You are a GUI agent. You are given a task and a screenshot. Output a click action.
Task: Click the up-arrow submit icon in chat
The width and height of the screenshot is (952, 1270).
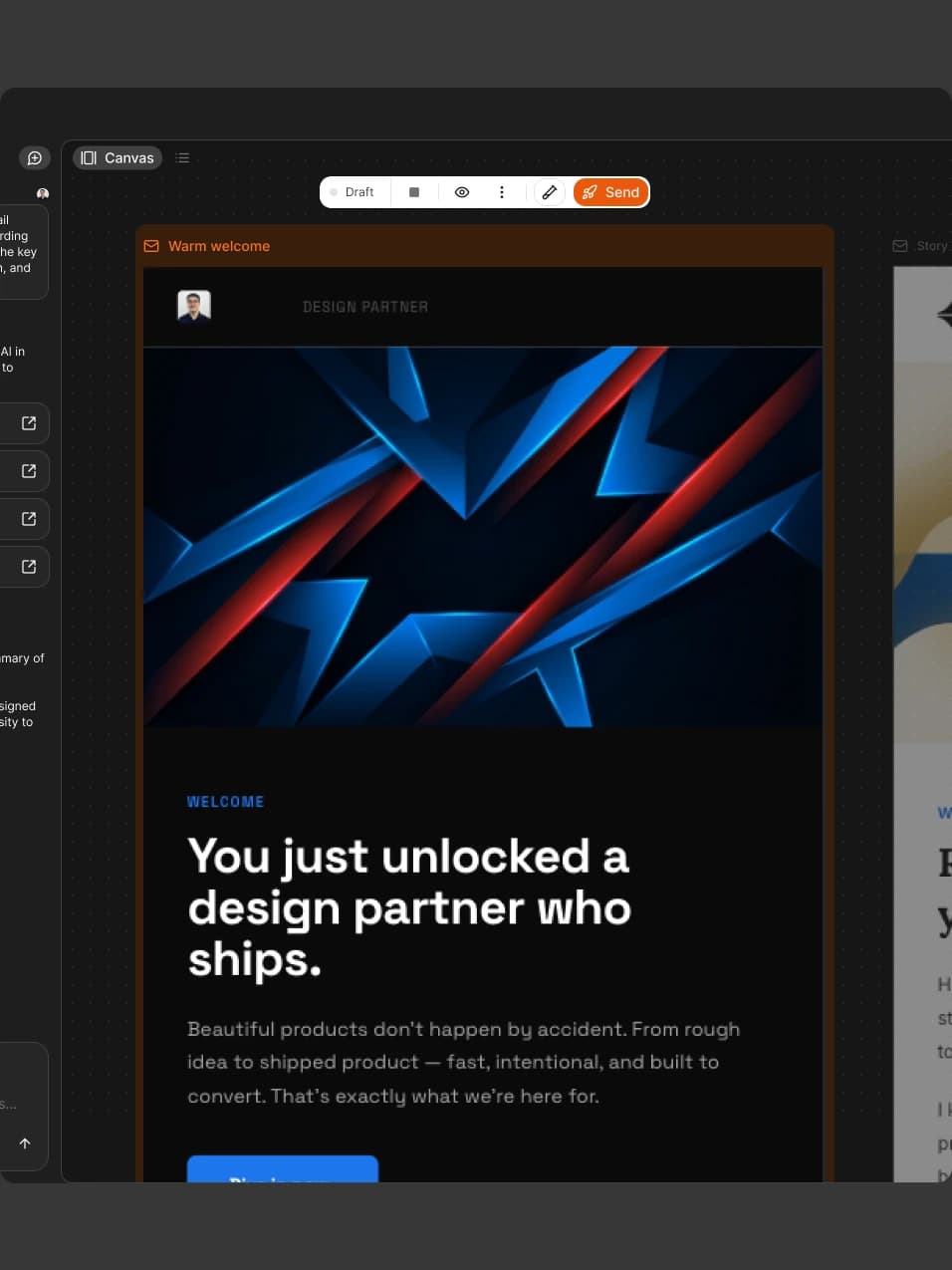pos(25,1143)
